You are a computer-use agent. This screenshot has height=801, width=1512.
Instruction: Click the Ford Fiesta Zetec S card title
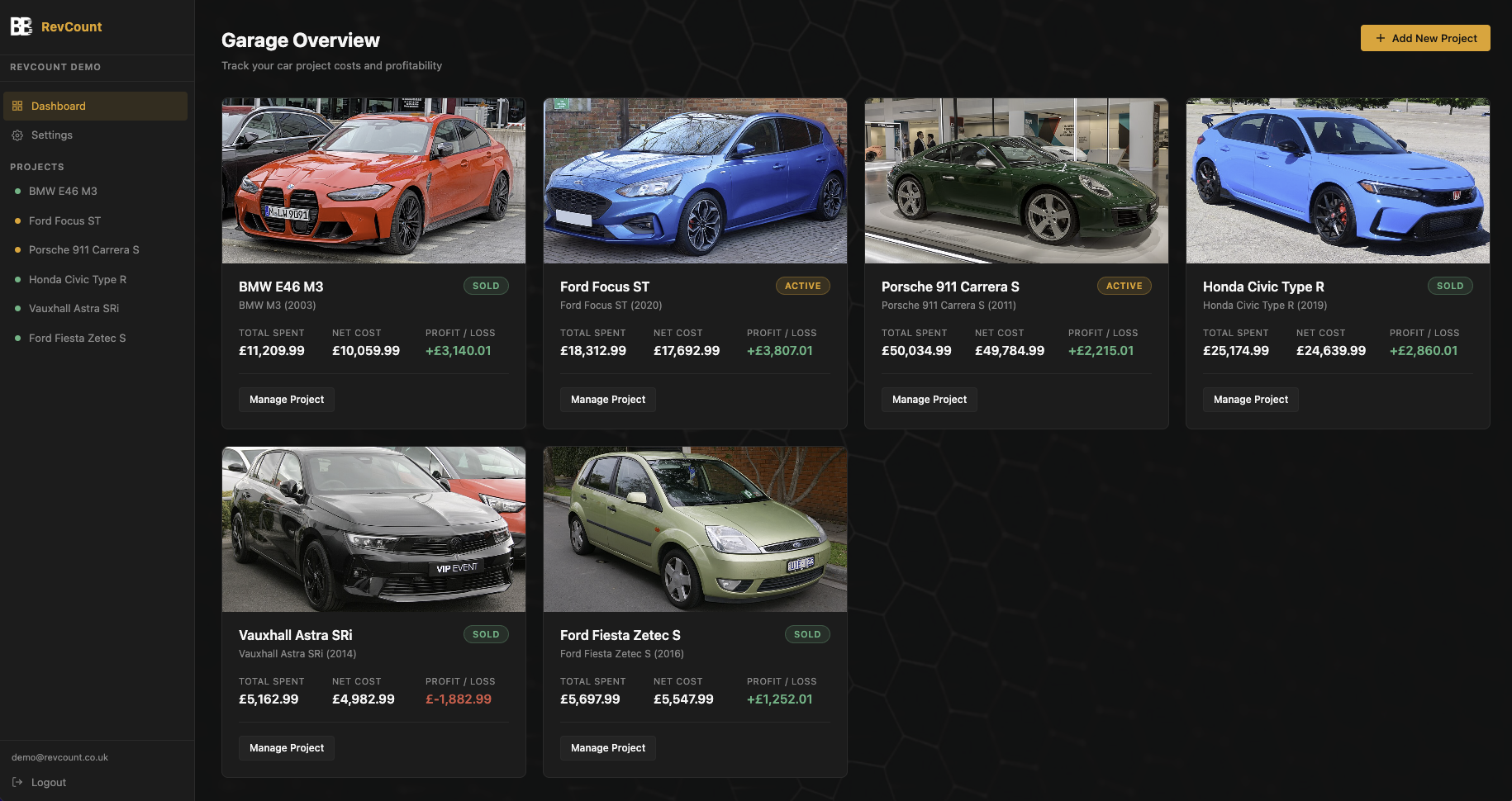620,635
